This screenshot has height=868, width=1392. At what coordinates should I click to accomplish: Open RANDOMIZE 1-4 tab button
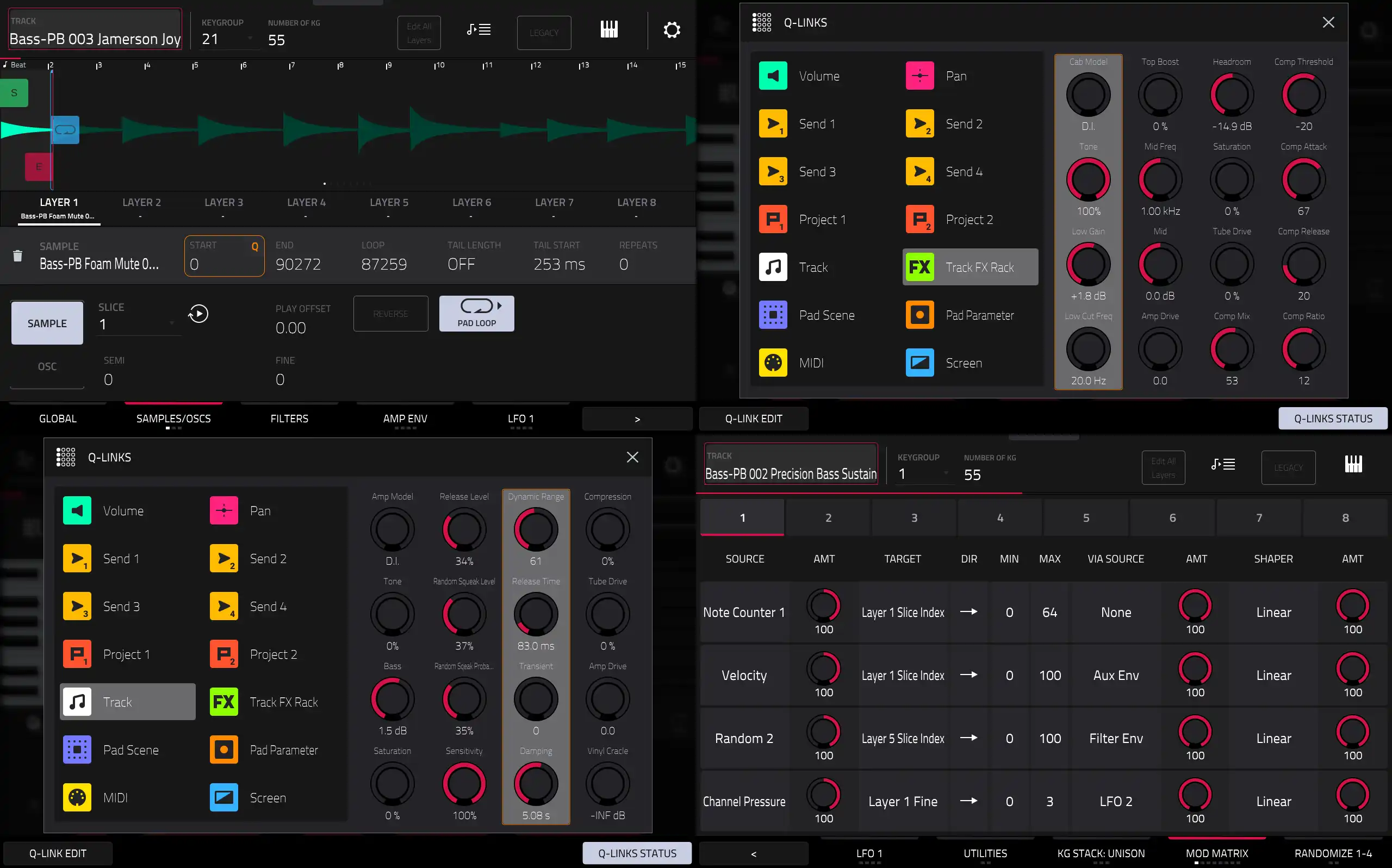[1333, 853]
